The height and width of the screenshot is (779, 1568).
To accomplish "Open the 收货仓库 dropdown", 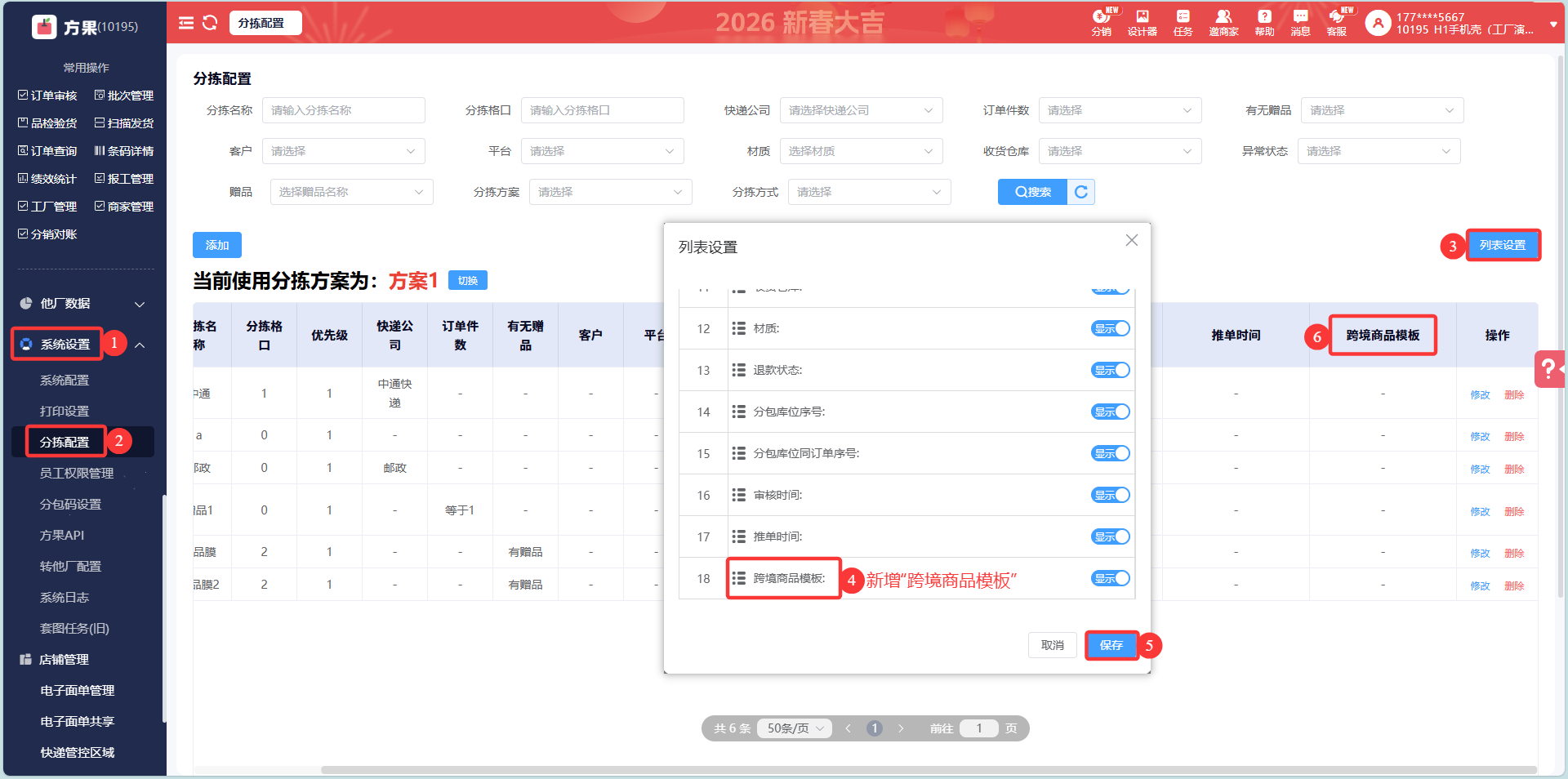I will (x=1120, y=151).
